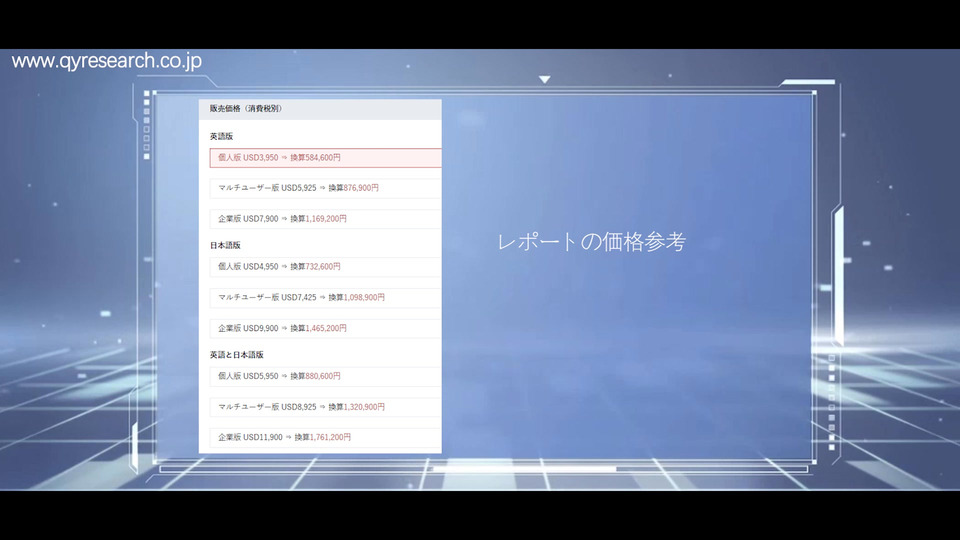This screenshot has width=960, height=540.
Task: Click the www.qyresearch.co.jp website address
Action: pos(107,61)
